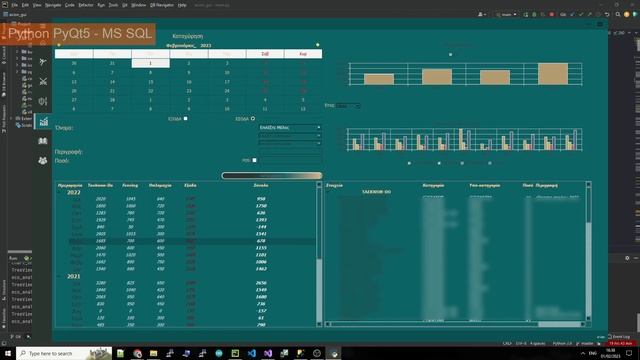Screen dimensions: 640x360
Task: Click Windows 'Type here to search' box
Action: [x=64, y=353]
